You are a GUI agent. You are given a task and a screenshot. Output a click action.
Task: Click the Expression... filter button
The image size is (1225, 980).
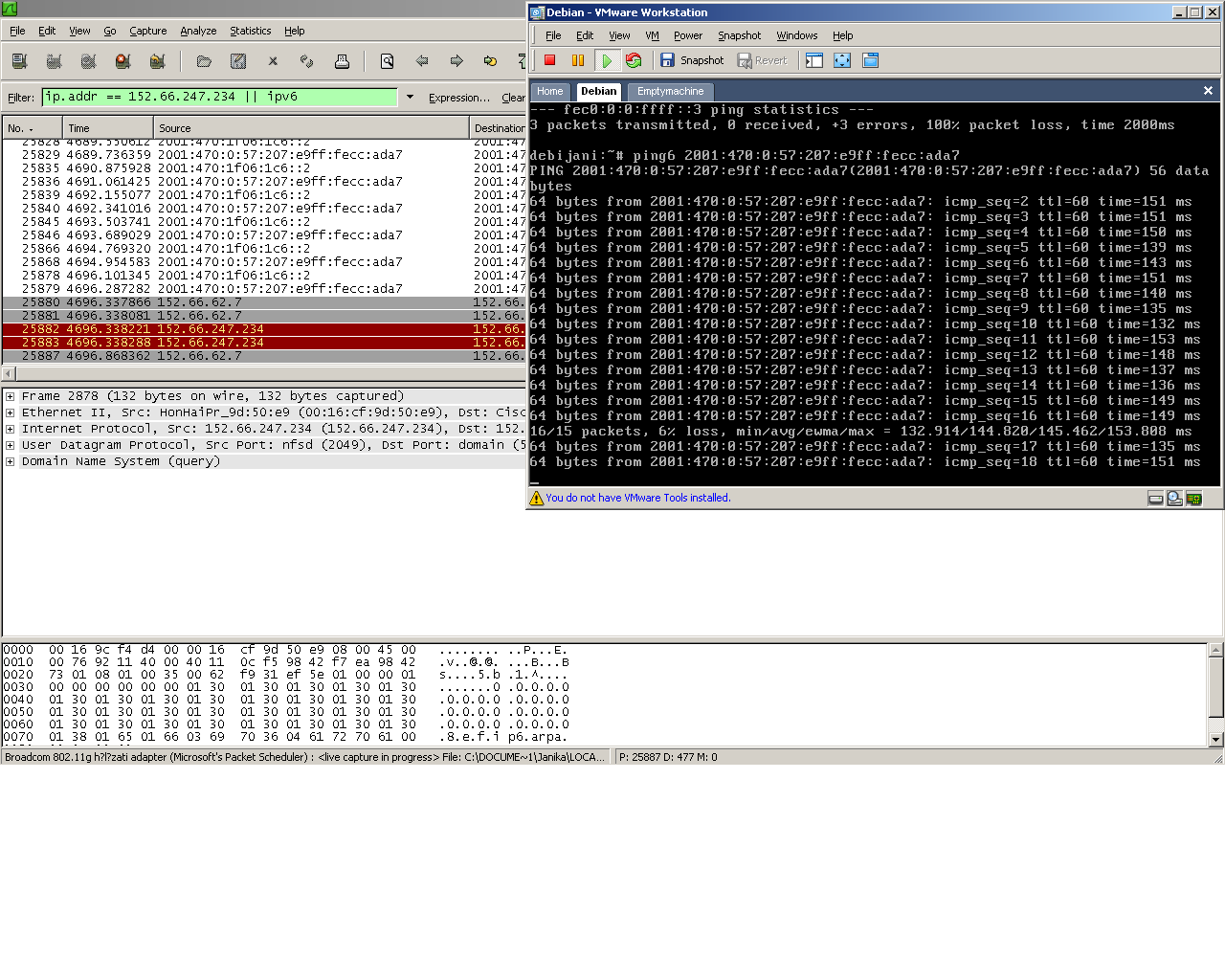point(458,97)
